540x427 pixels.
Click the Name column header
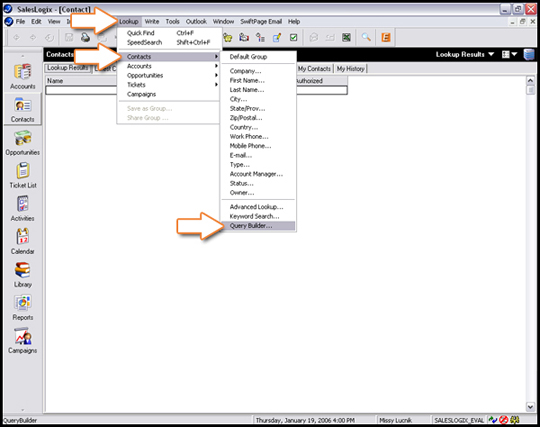(x=81, y=81)
